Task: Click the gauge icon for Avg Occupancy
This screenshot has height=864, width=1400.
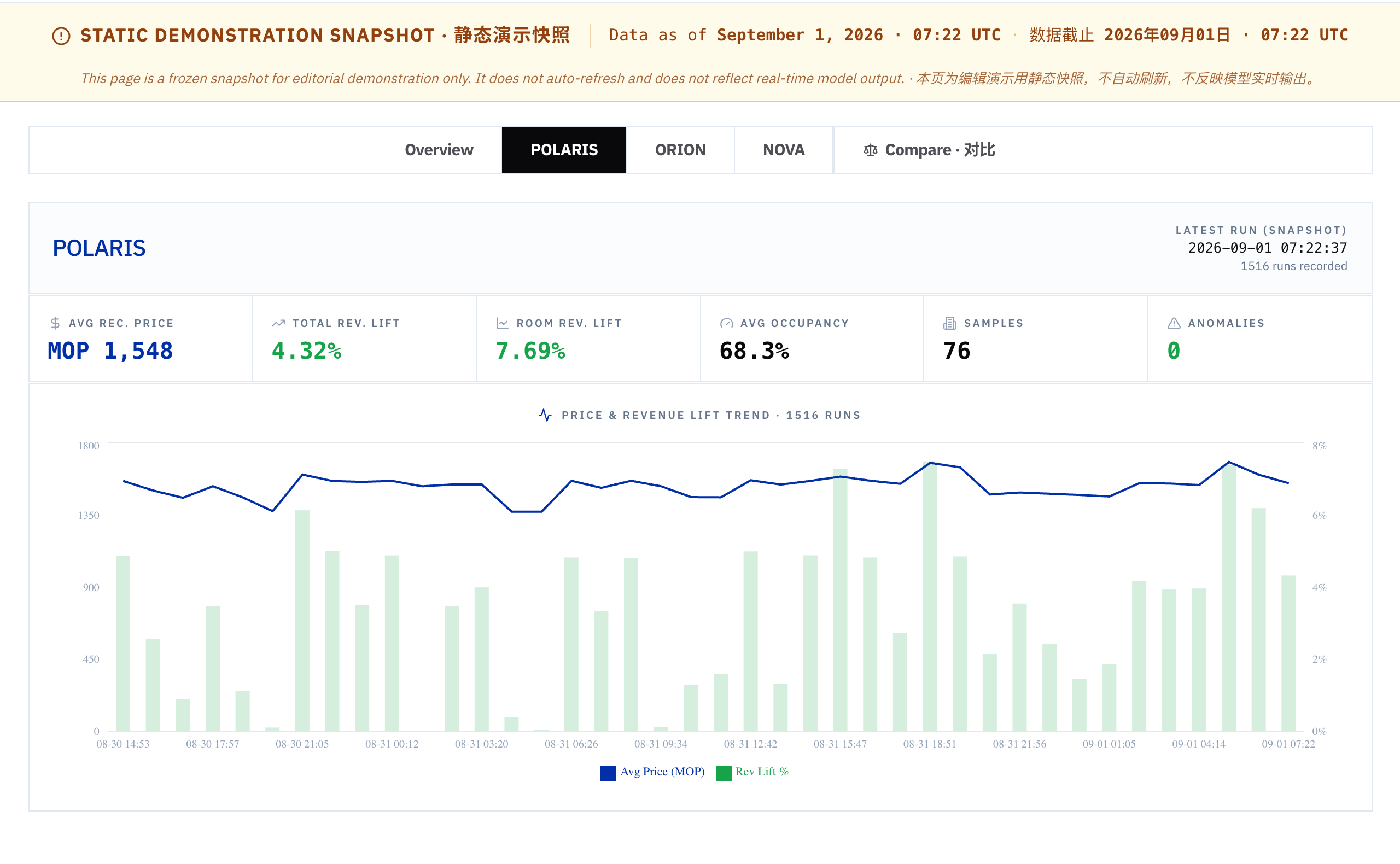Action: pos(726,323)
